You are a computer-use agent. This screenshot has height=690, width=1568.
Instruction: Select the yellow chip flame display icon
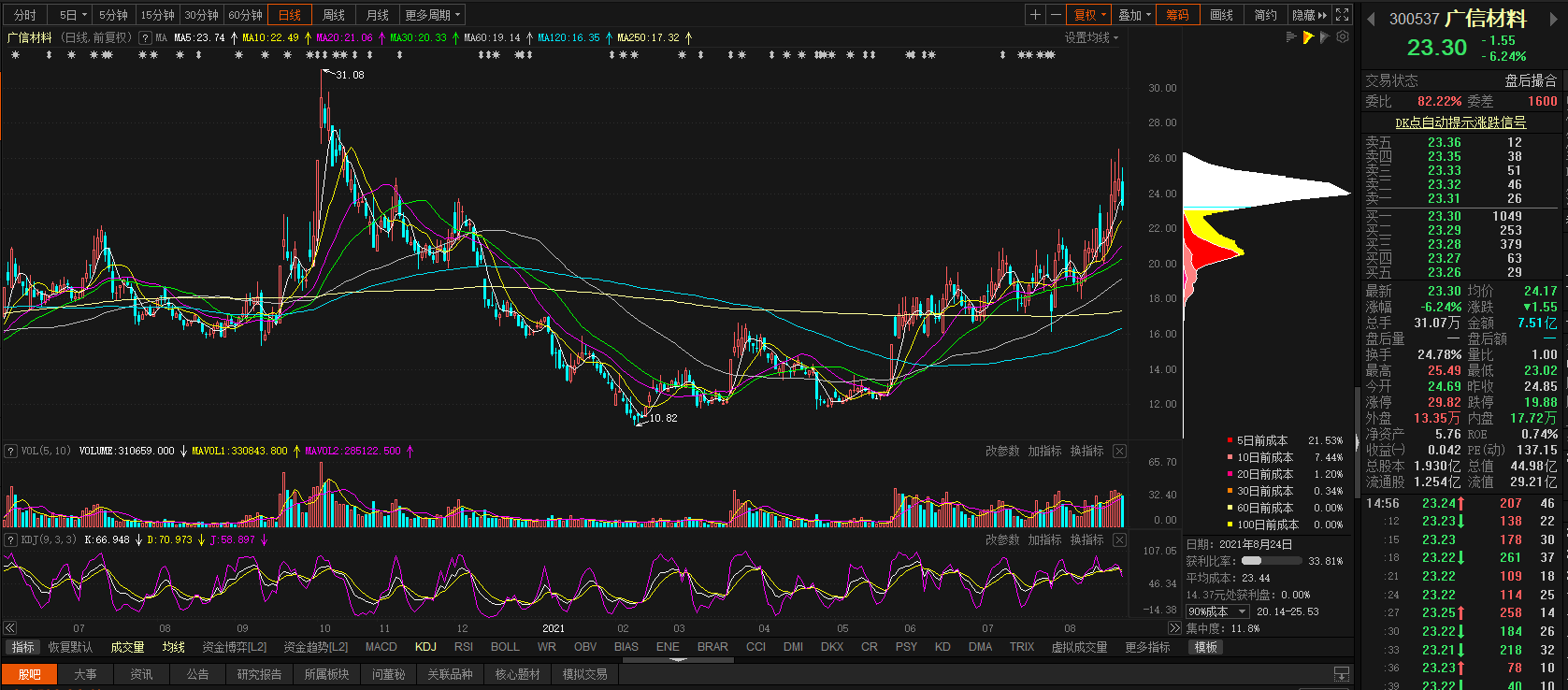coord(1308,37)
